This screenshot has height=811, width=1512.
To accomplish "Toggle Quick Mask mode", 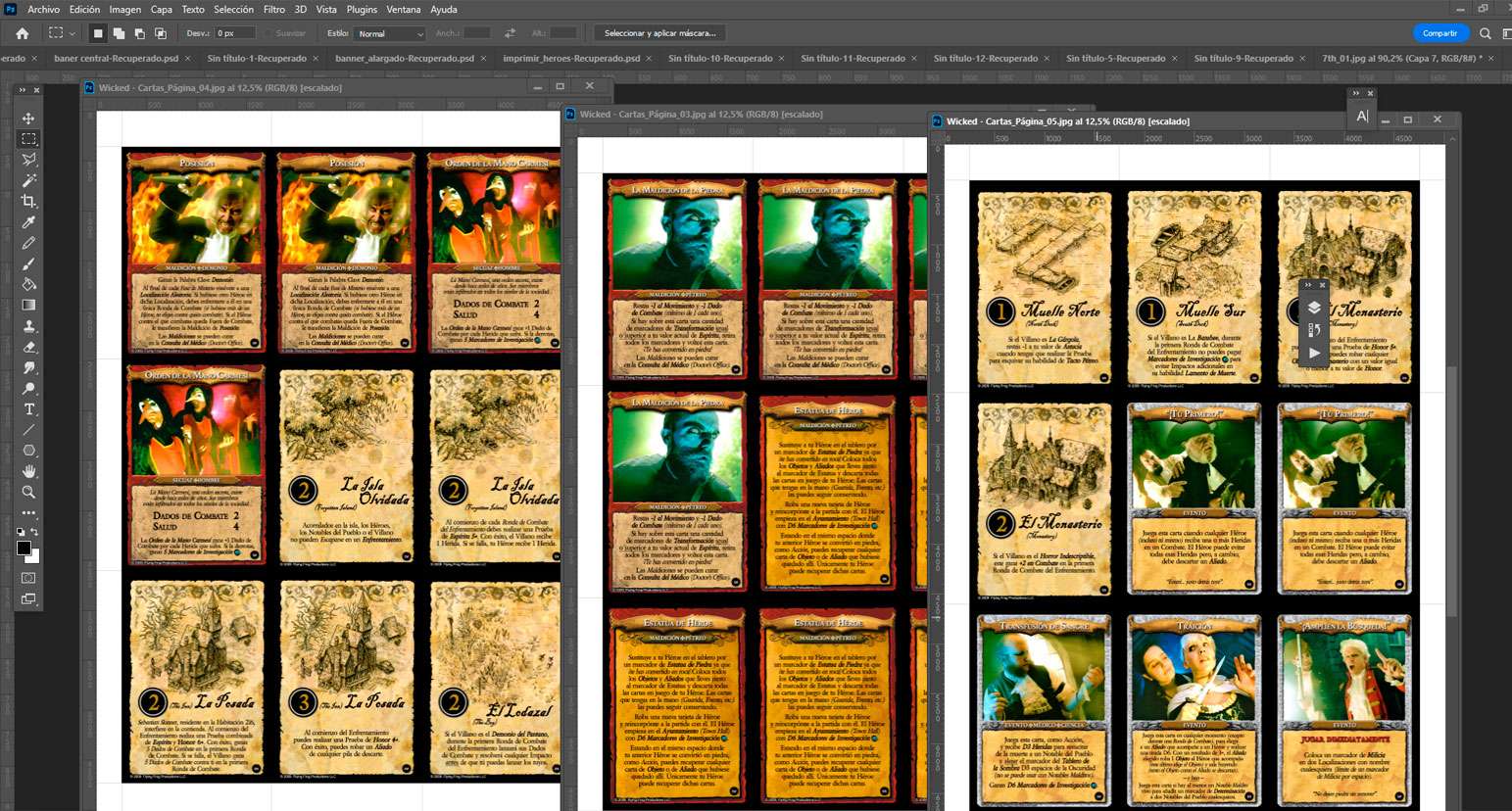I will (28, 578).
